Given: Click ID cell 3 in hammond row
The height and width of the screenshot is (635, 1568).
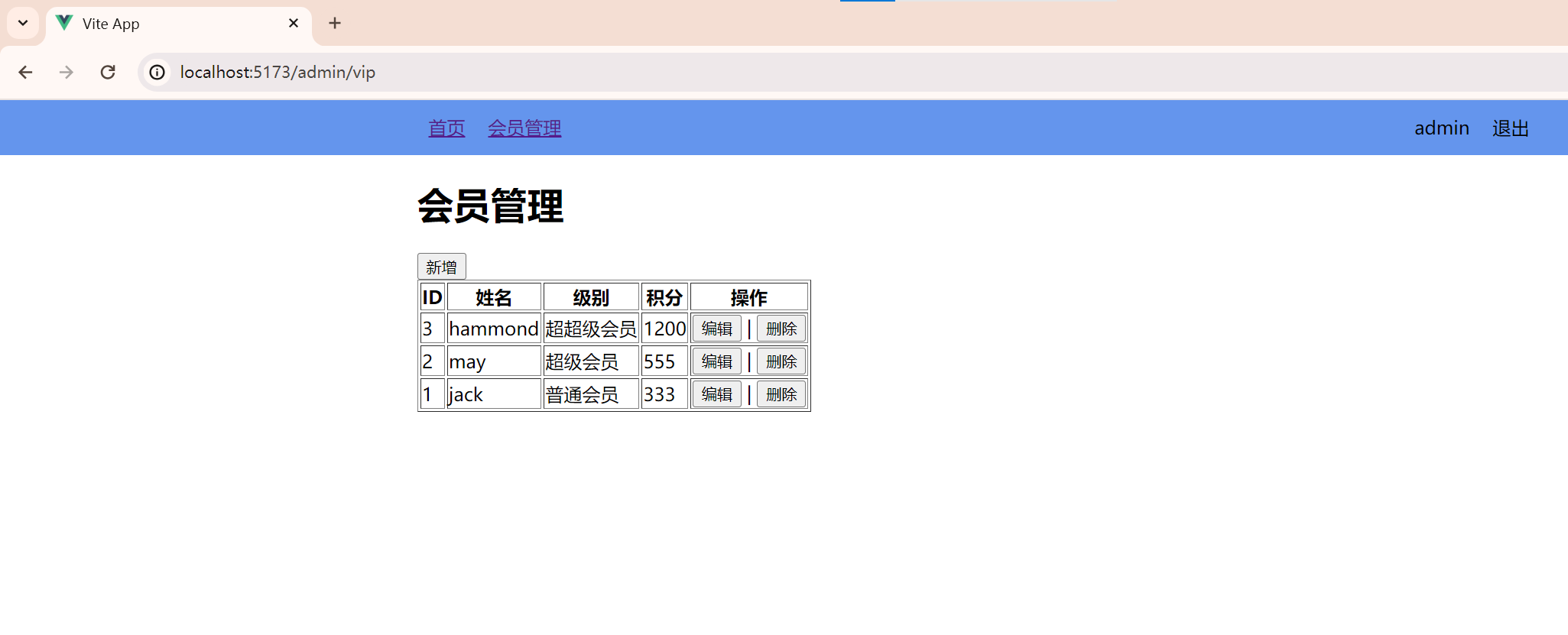Looking at the screenshot, I should (433, 329).
